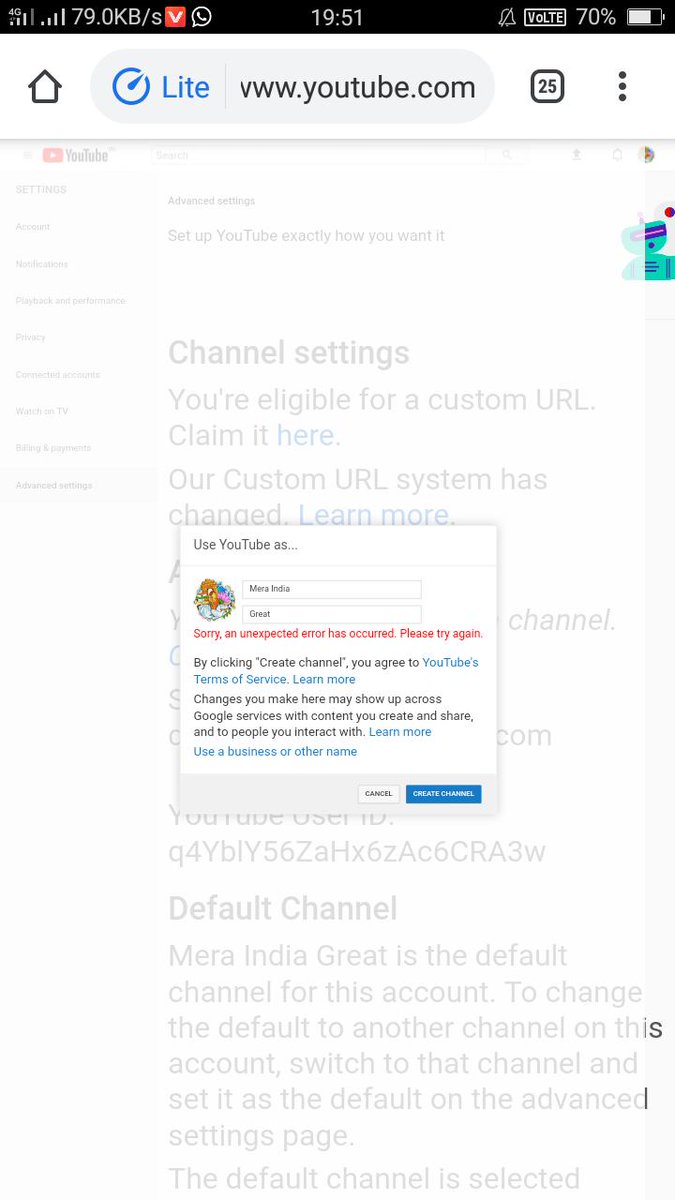675x1200 pixels.
Task: Click Learn more after Terms of Service
Action: click(324, 680)
